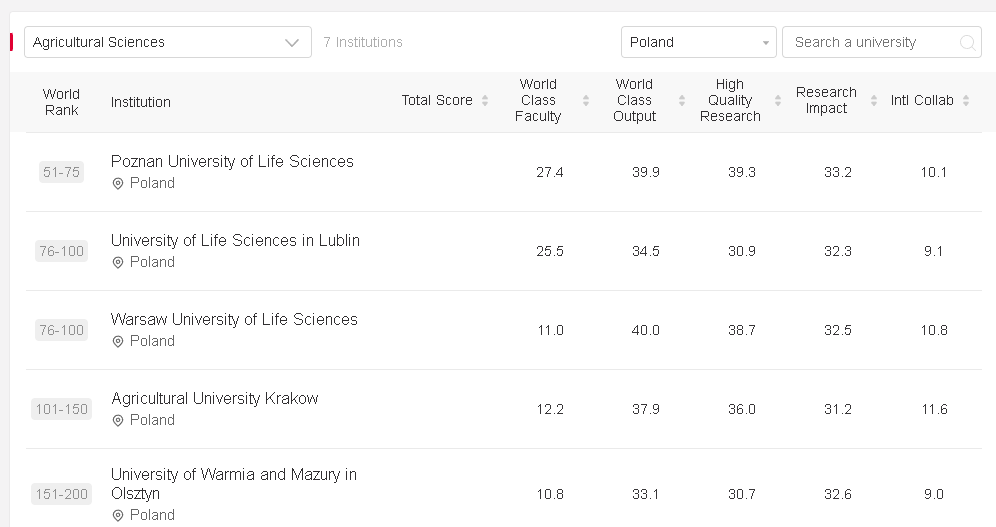The width and height of the screenshot is (996, 527).
Task: Open Poznan University of Life Sciences
Action: (232, 162)
